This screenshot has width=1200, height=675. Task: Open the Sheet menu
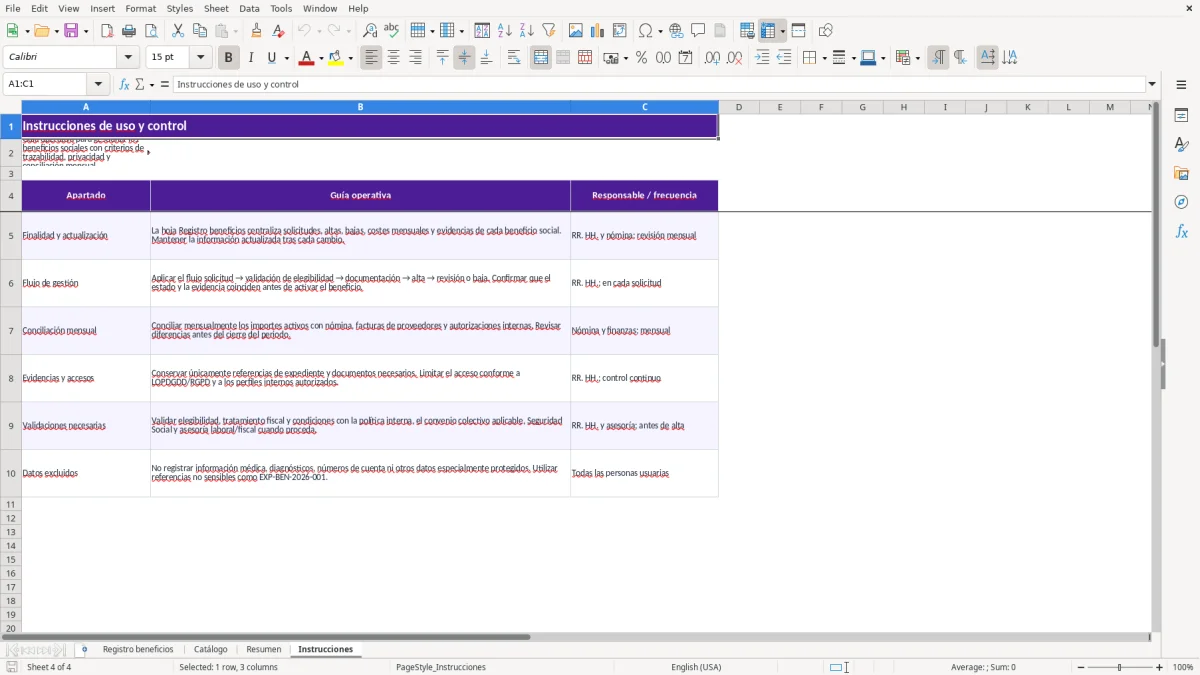point(217,8)
